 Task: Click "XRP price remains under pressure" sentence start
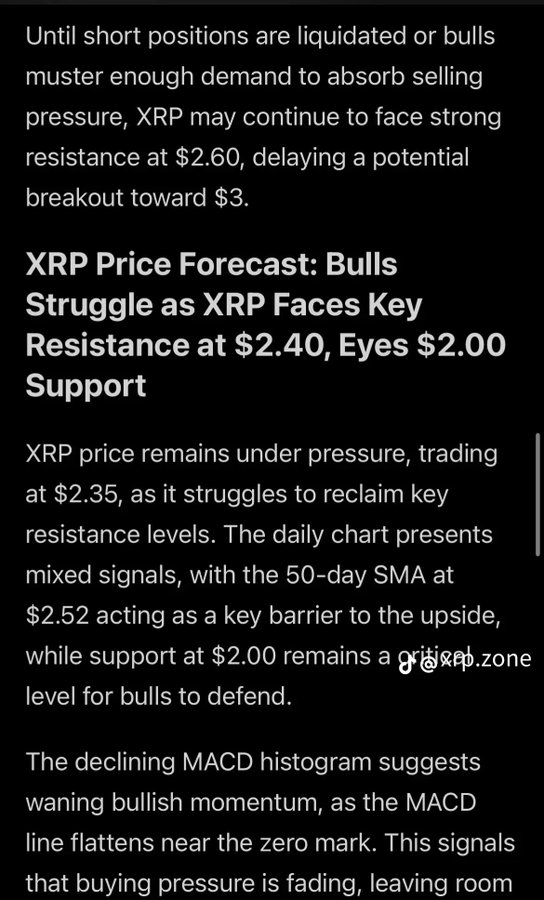pyautogui.click(x=212, y=454)
